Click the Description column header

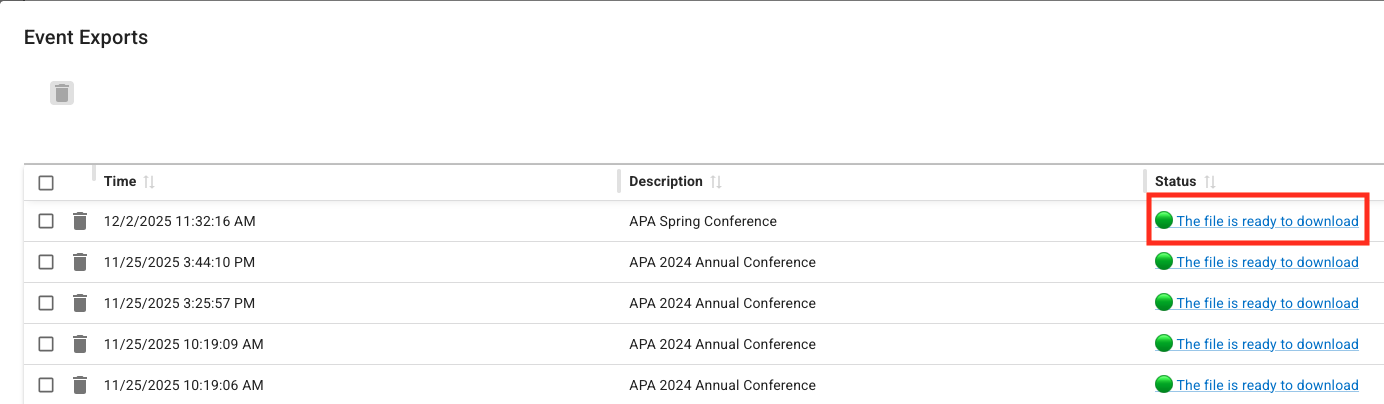point(666,182)
